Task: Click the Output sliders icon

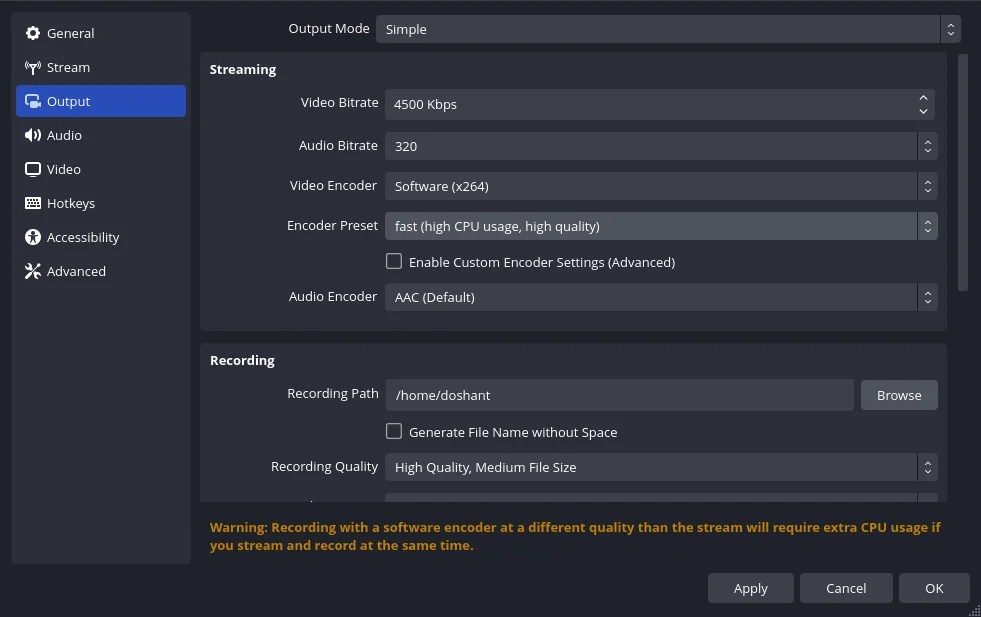Action: click(33, 101)
